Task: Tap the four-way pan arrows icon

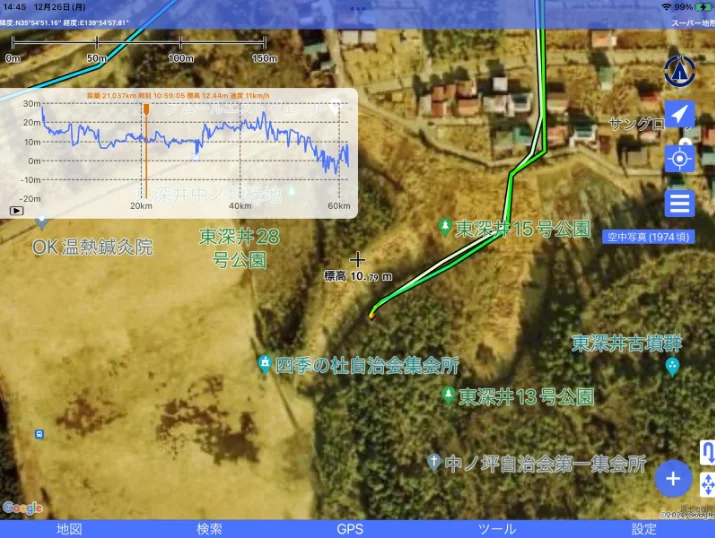Action: [x=707, y=486]
